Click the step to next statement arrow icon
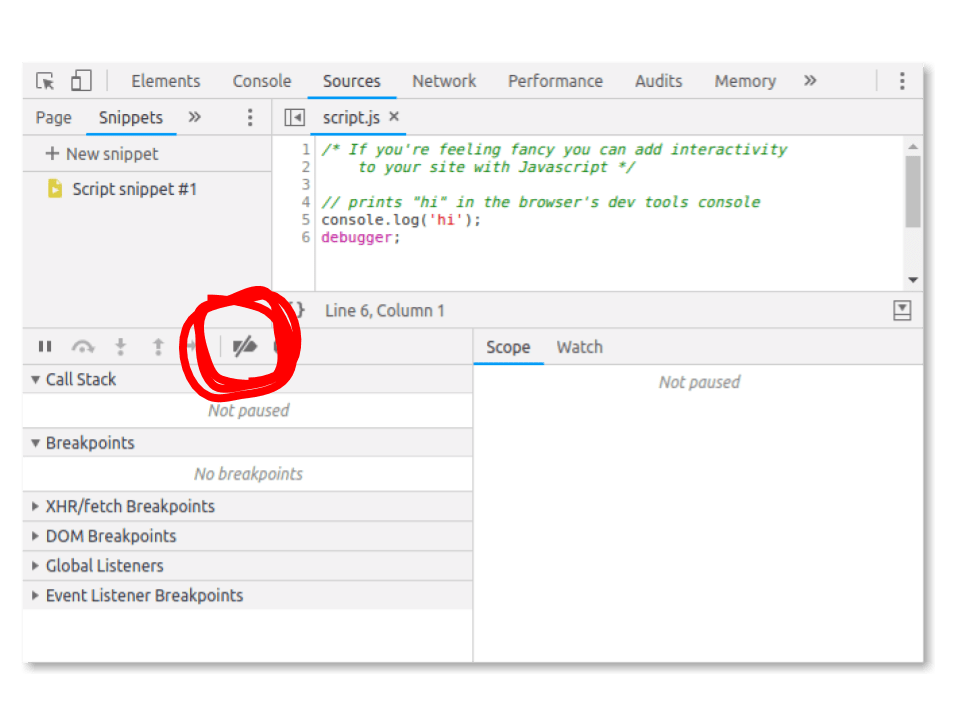The height and width of the screenshot is (720, 960). coord(193,346)
